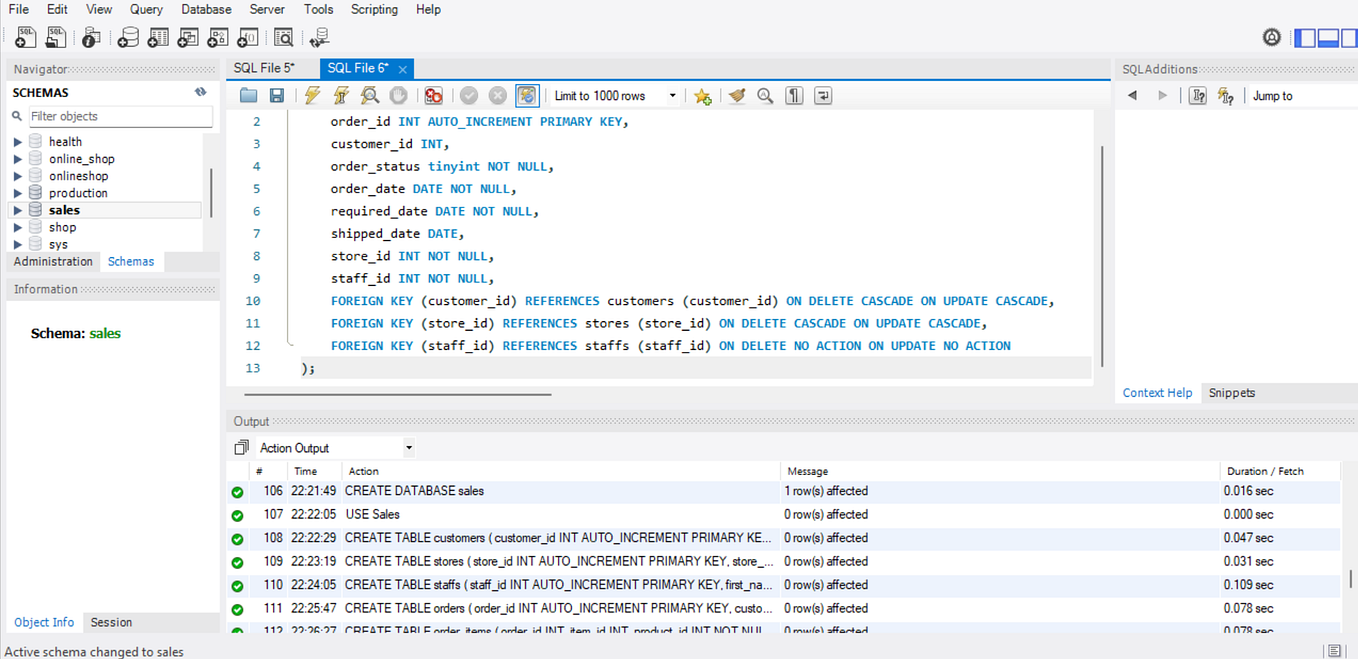The width and height of the screenshot is (1358, 659).
Task: Open find panel magnifier icon
Action: tap(765, 96)
